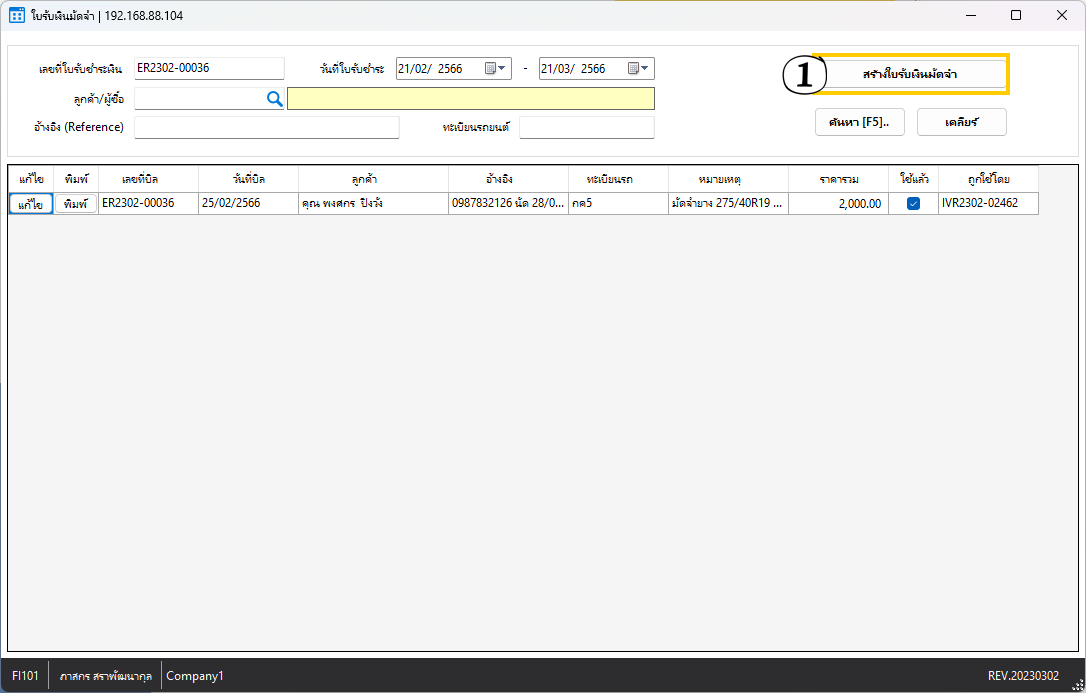
Task: Click the ลูกค้า column header
Action: point(373,179)
